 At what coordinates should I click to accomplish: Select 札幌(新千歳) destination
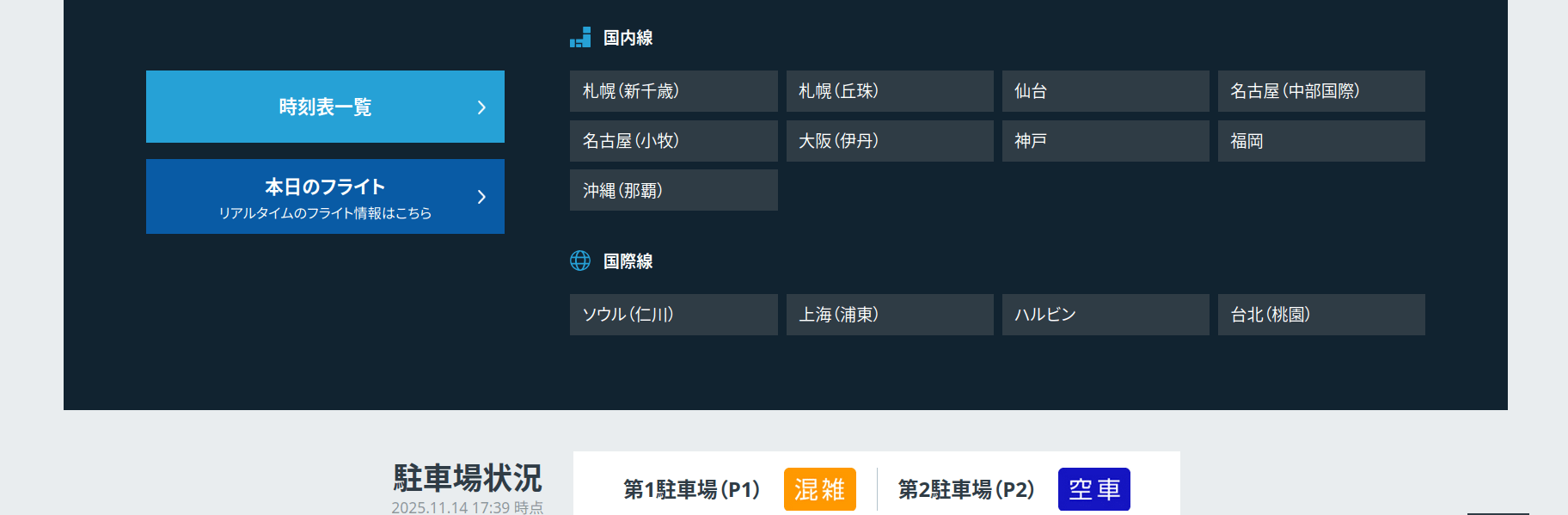[x=673, y=91]
